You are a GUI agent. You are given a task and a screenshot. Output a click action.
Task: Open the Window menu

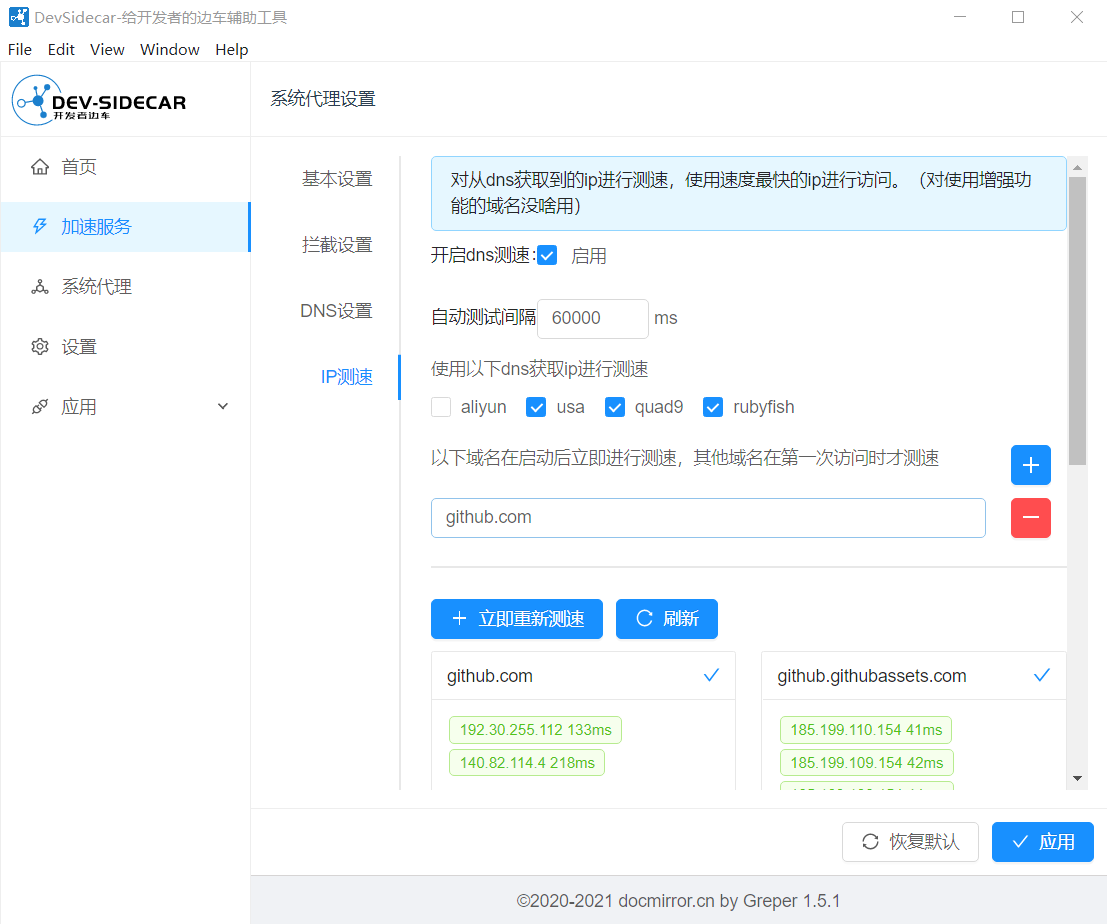[x=169, y=49]
